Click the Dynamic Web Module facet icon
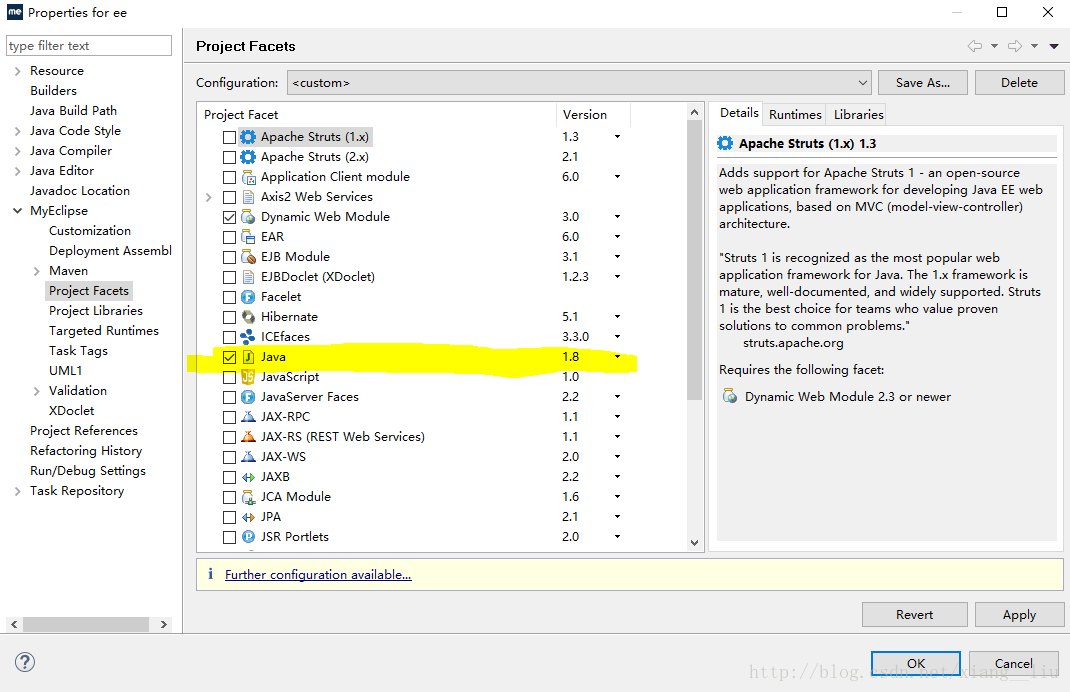This screenshot has height=692, width=1070. point(248,217)
